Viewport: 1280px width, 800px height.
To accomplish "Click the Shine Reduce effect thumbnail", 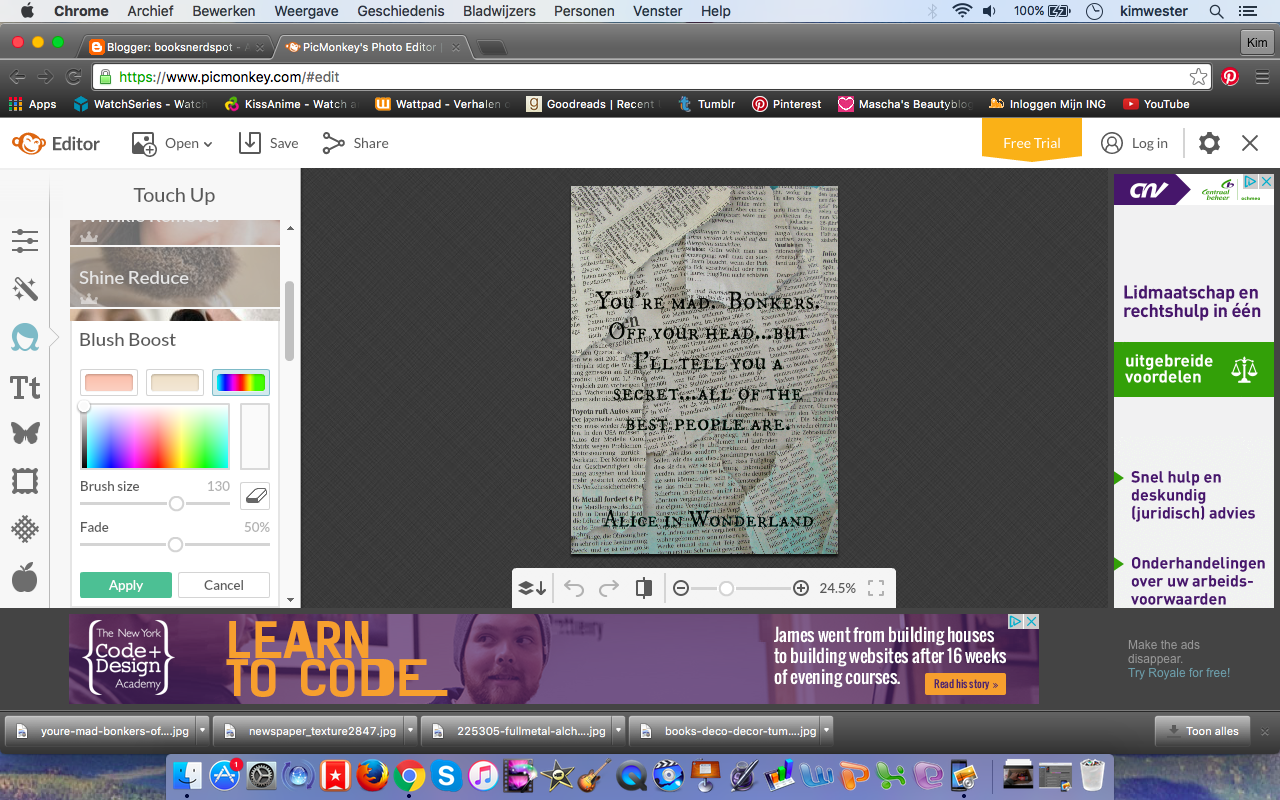I will point(175,277).
